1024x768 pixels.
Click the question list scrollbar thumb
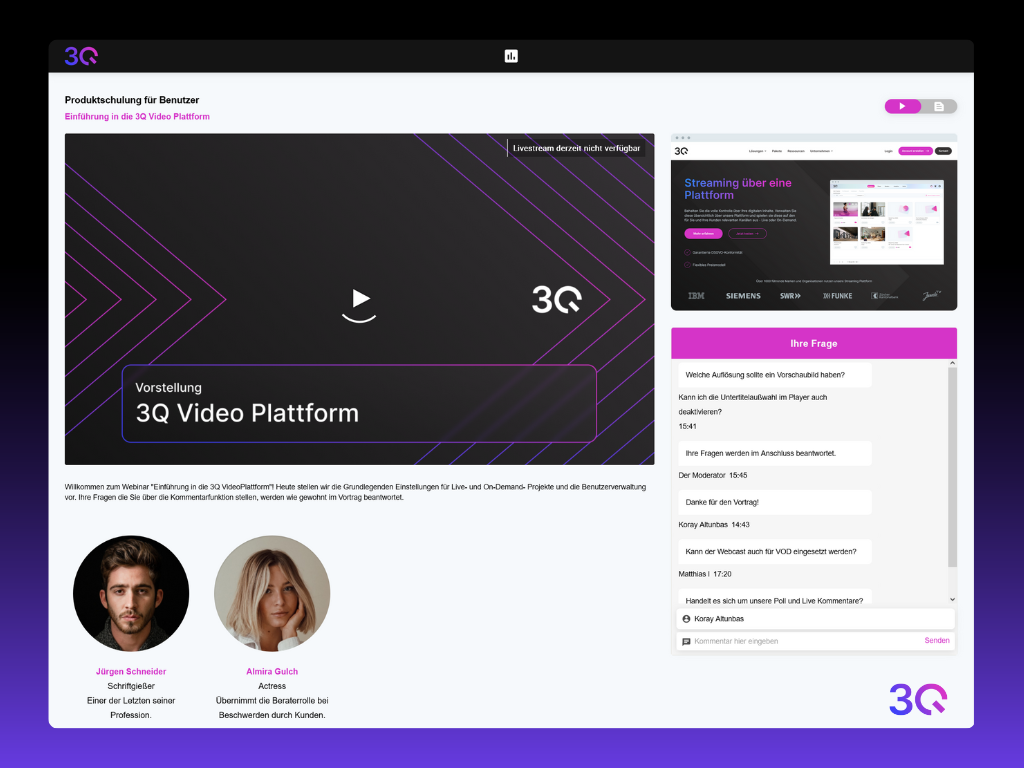[x=952, y=467]
